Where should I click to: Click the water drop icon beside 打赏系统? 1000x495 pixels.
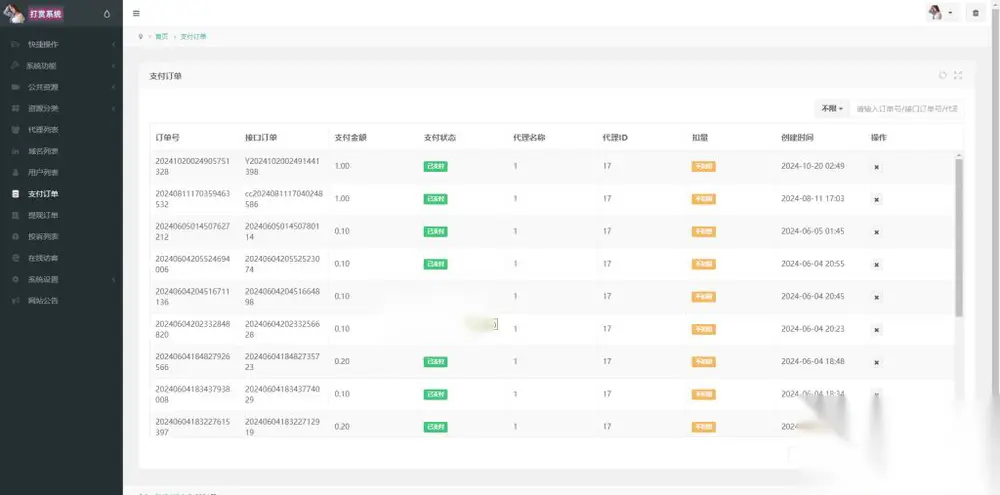107,13
